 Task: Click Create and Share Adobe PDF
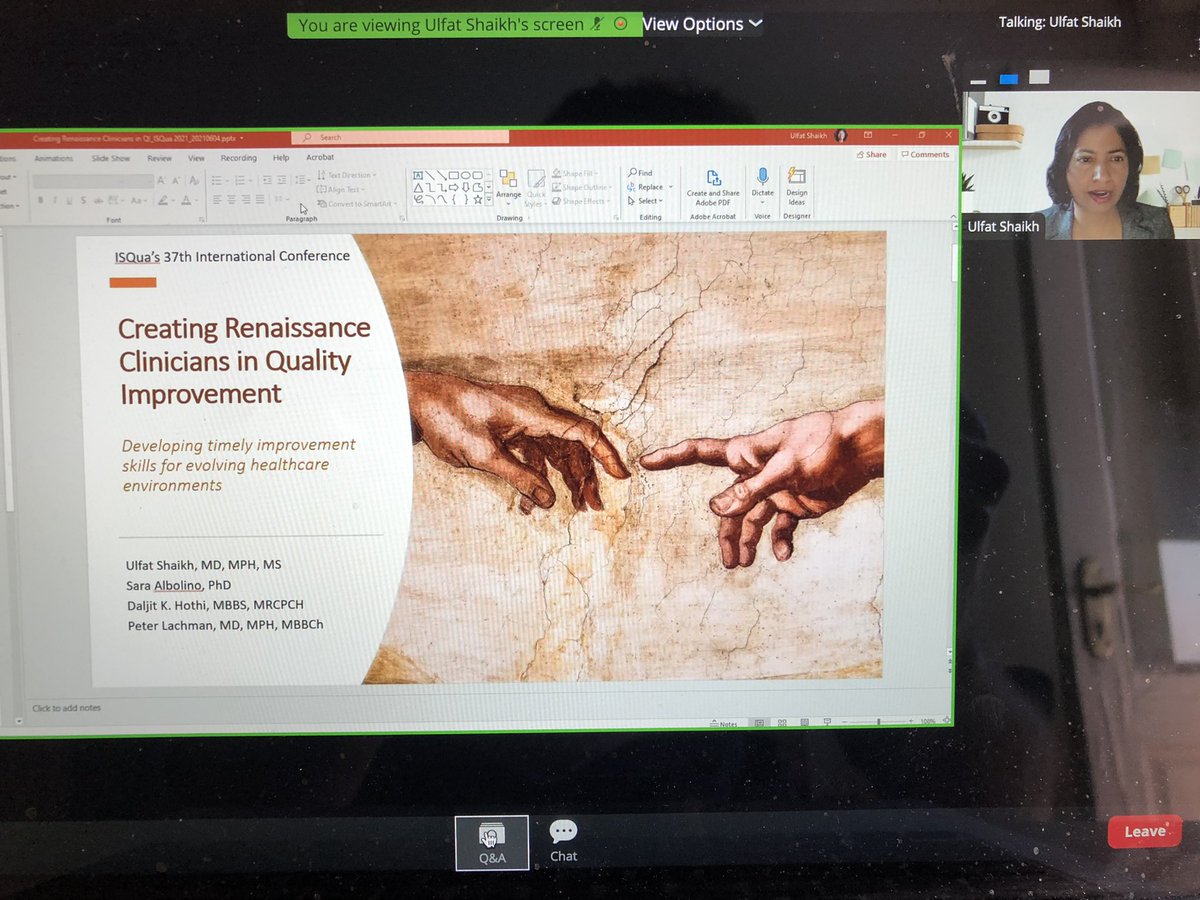pos(713,187)
